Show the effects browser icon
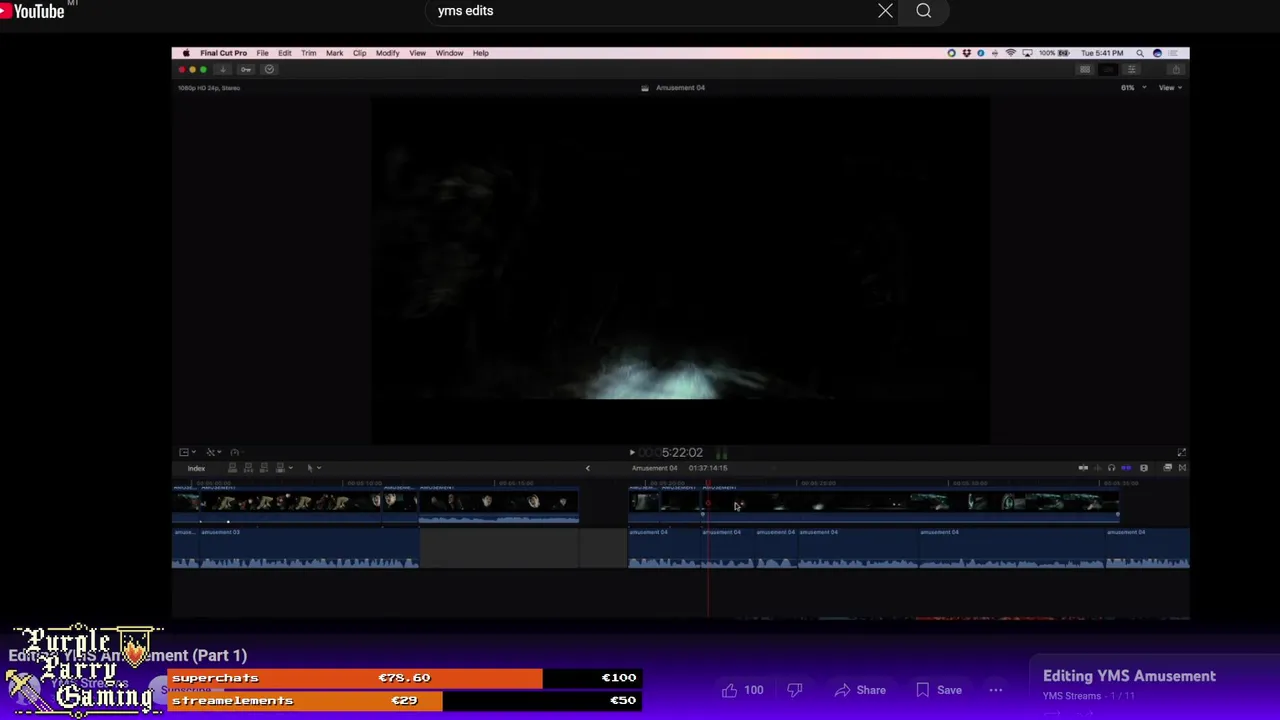This screenshot has height=720, width=1280. (x=1167, y=468)
